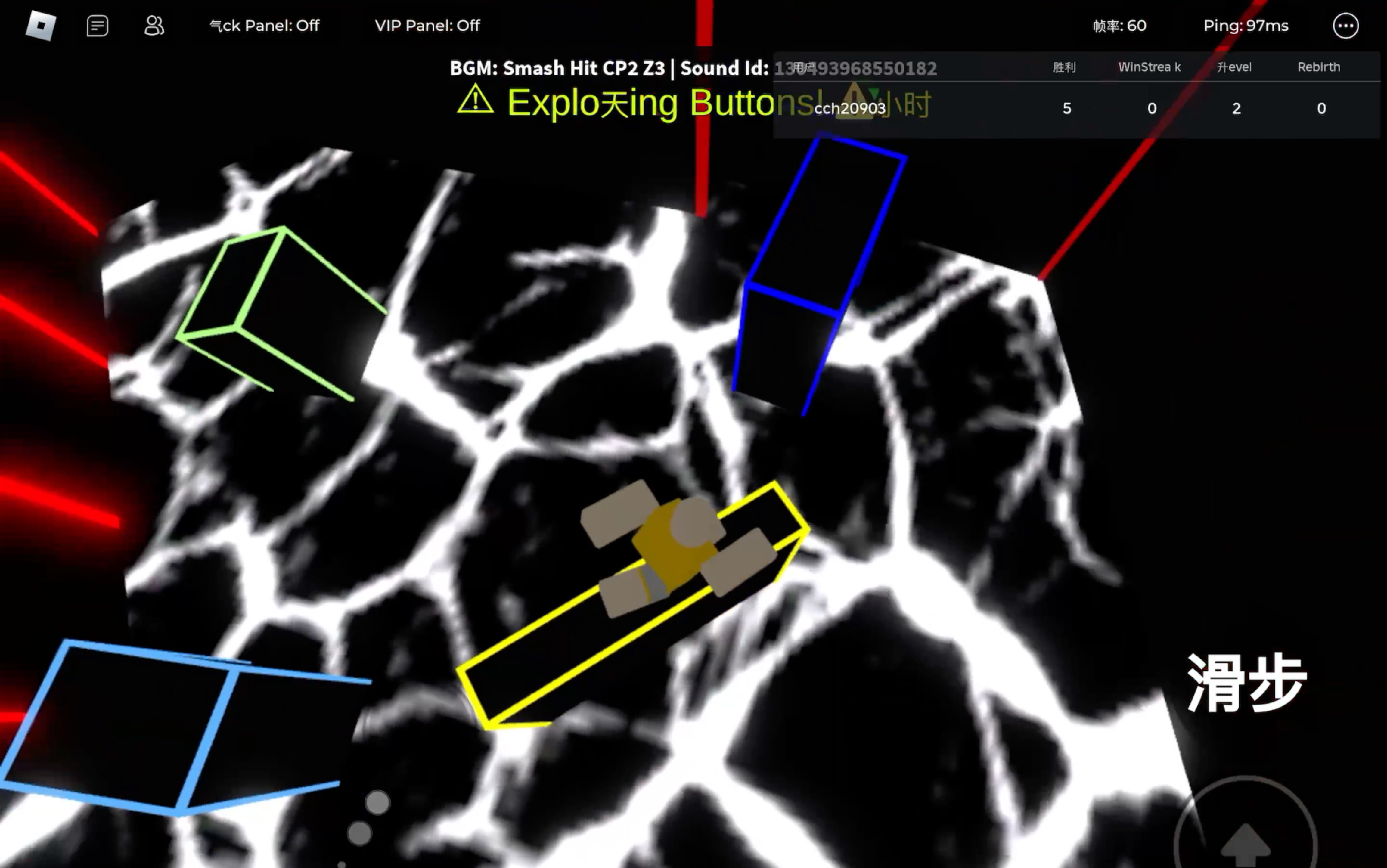Toggle the 'ck Panel: Off' switch
Screen dimensions: 1387x868
point(265,26)
